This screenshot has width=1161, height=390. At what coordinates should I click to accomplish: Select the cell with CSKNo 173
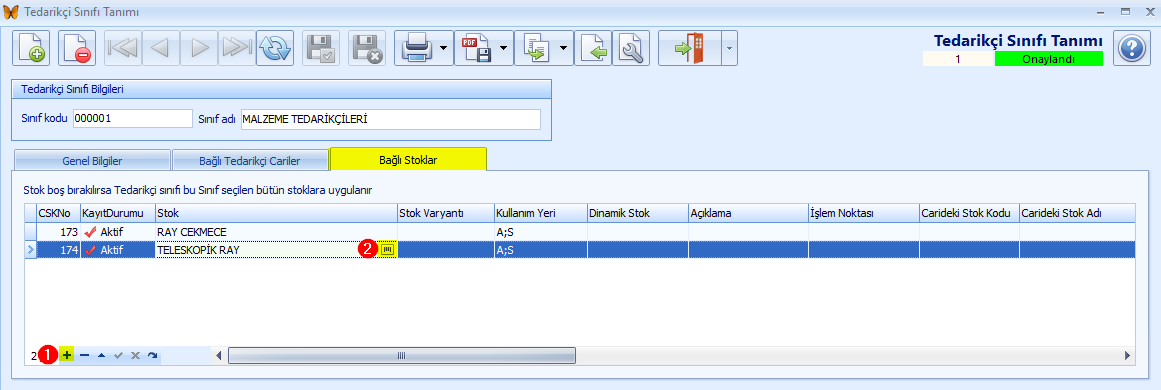pyautogui.click(x=58, y=232)
